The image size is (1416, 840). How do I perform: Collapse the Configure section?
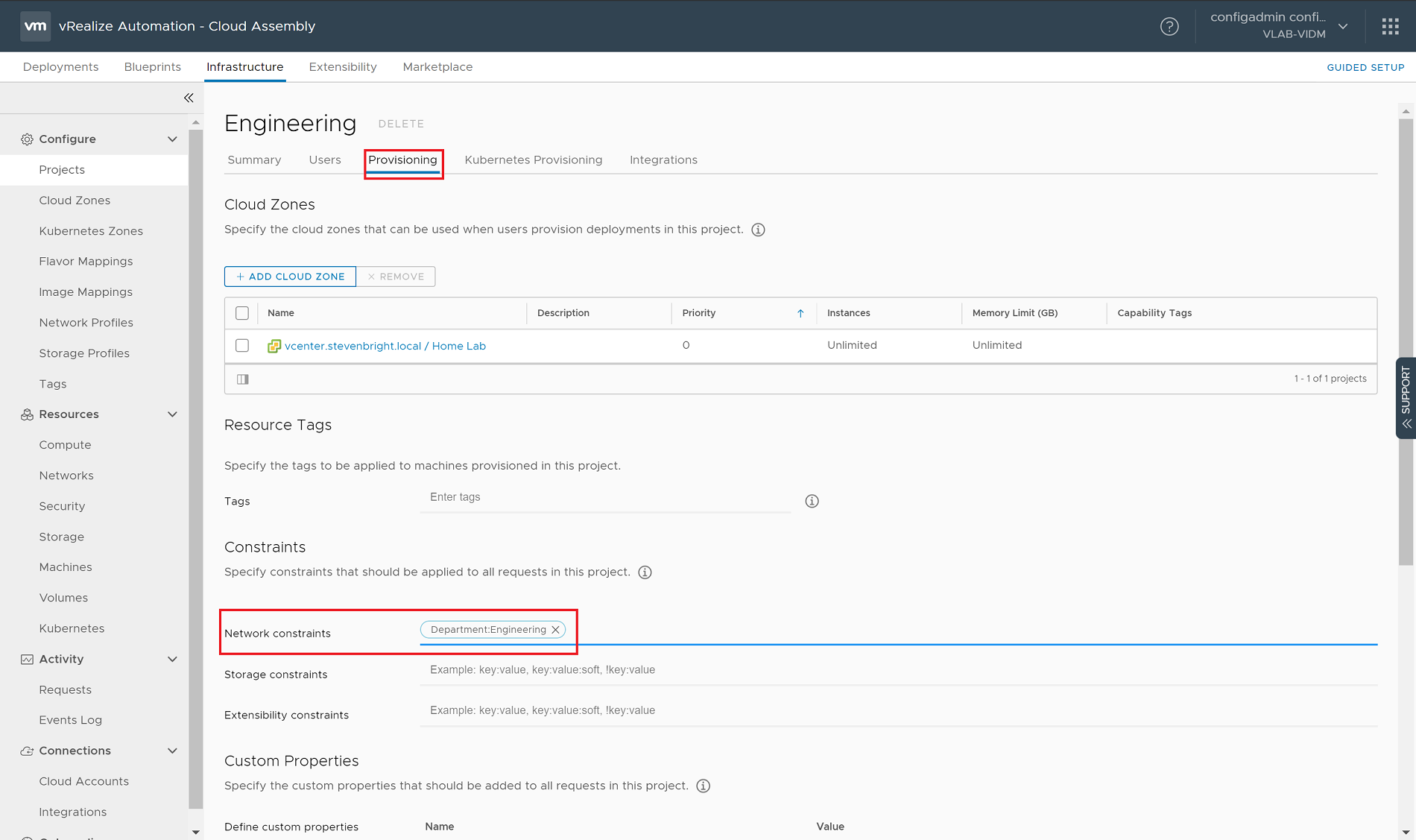pos(172,139)
